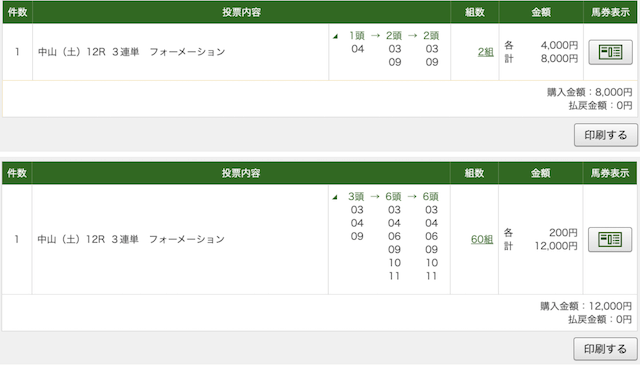
Task: Open the 60組 combinations link
Action: [482, 239]
